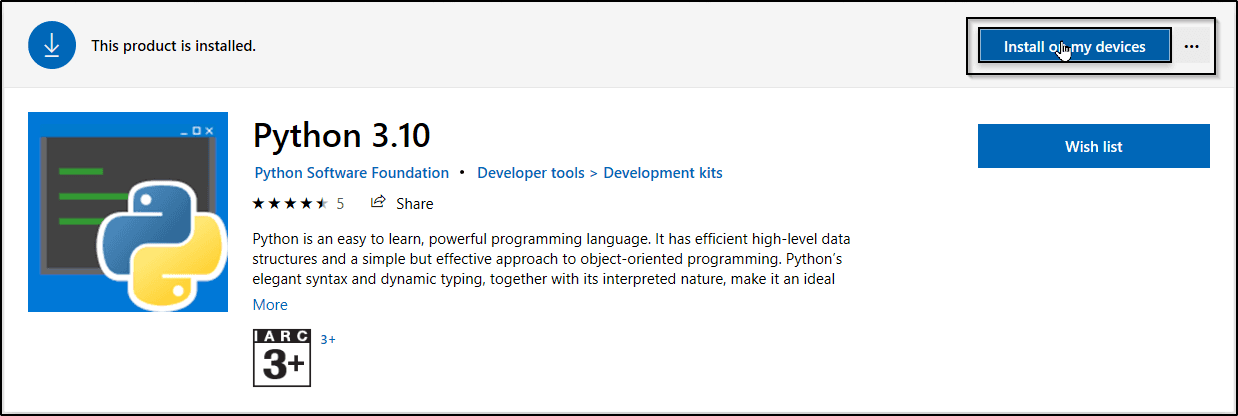This screenshot has width=1238, height=416.
Task: Expand the description with More
Action: [270, 305]
